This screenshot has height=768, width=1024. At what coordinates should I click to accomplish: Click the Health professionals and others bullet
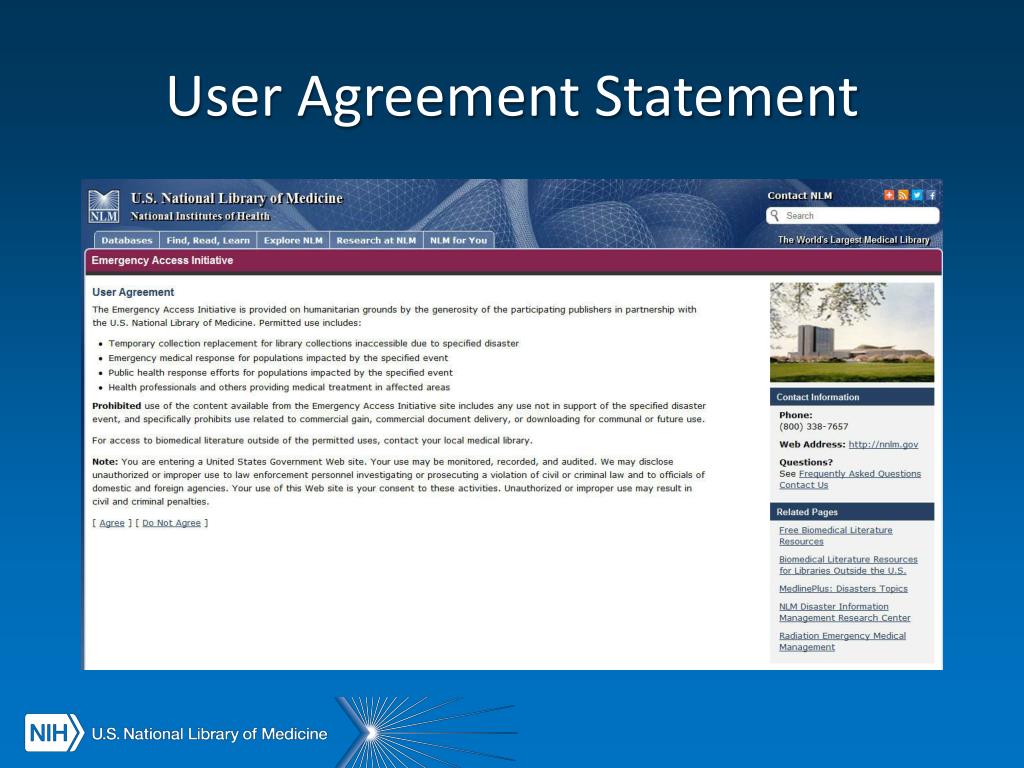[x=279, y=388]
